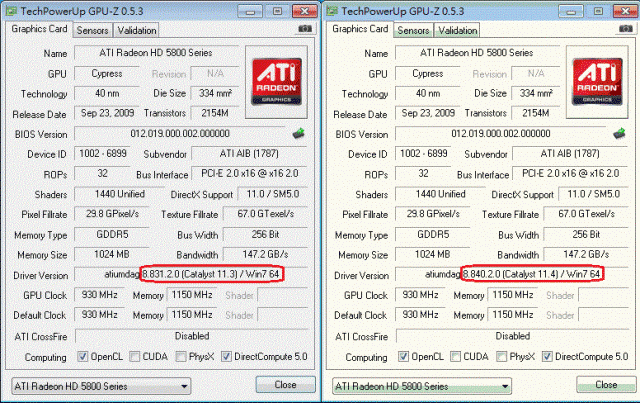Click Catalyst 11.4 driver version field
This screenshot has width=640, height=403.
click(512, 274)
